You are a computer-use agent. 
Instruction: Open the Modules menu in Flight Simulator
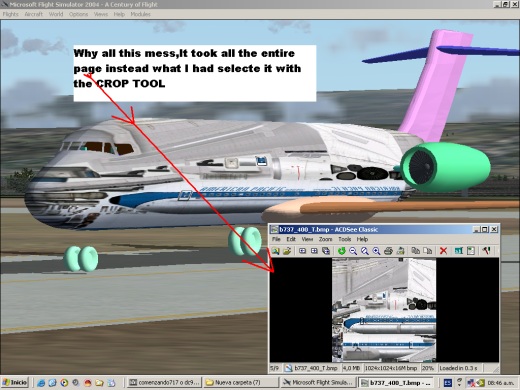(140, 14)
